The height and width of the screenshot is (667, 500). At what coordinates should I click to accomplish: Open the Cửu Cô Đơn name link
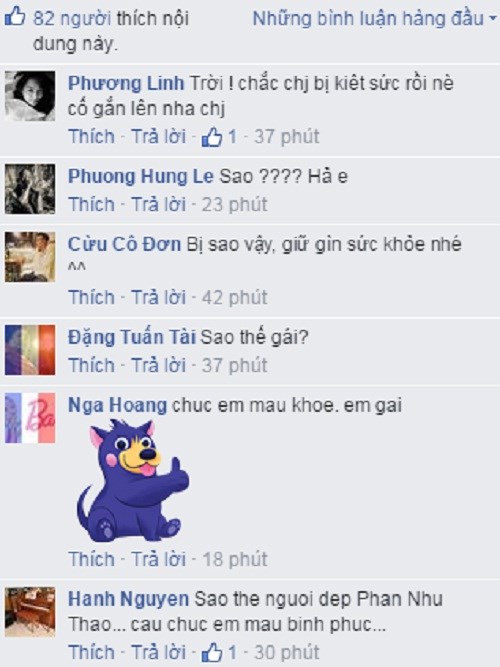pos(124,245)
